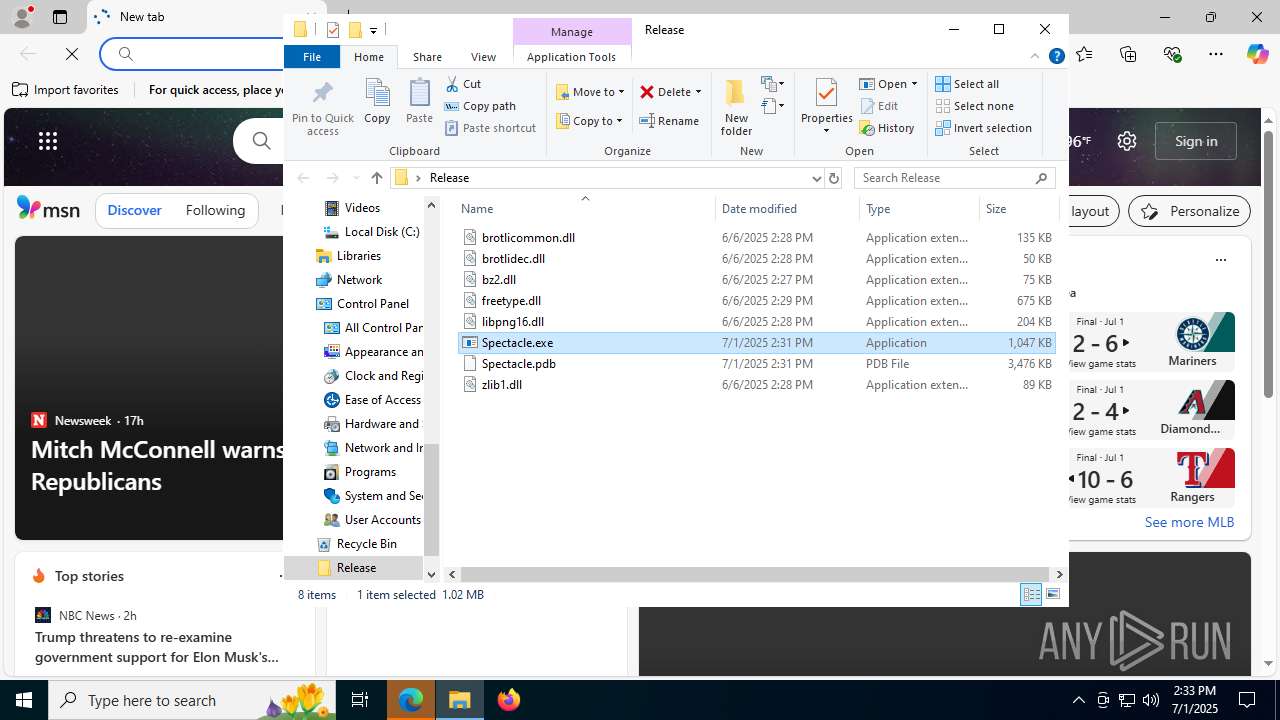1280x720 pixels.
Task: Click Select all in ribbon
Action: pyautogui.click(x=967, y=84)
